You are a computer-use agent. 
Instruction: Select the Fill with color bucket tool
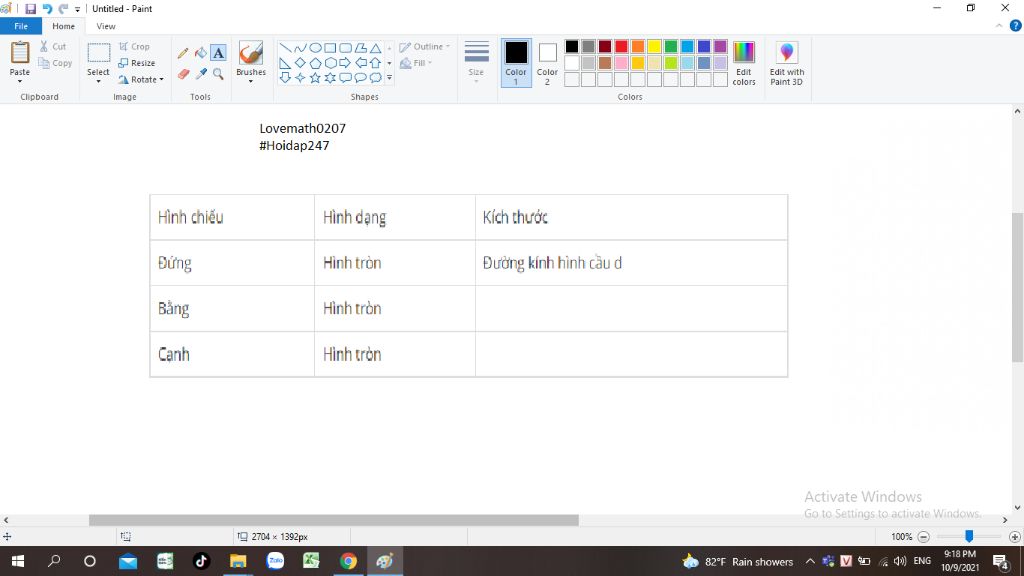(200, 53)
